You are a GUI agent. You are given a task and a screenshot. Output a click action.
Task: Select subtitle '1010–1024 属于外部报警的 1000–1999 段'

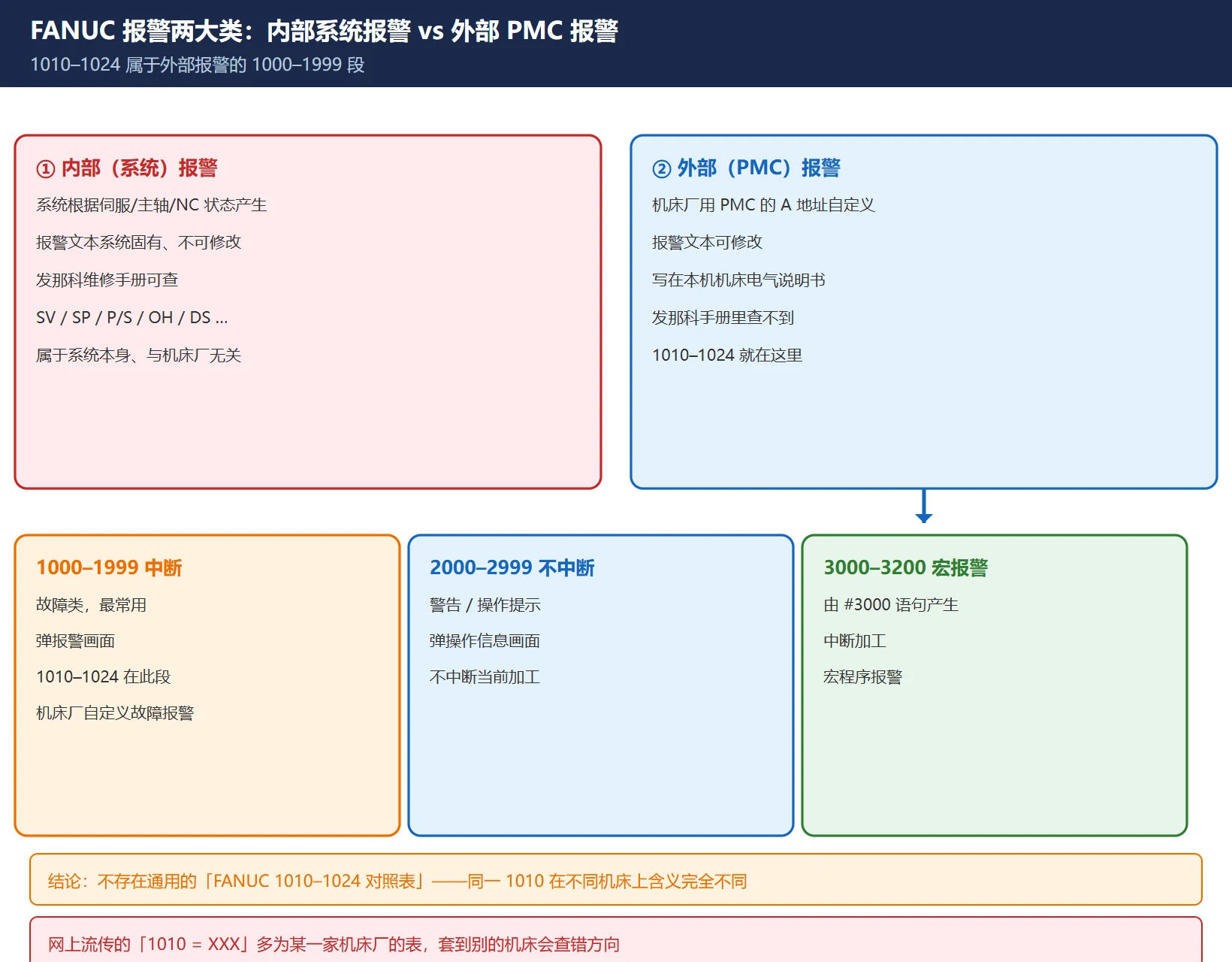pos(198,65)
